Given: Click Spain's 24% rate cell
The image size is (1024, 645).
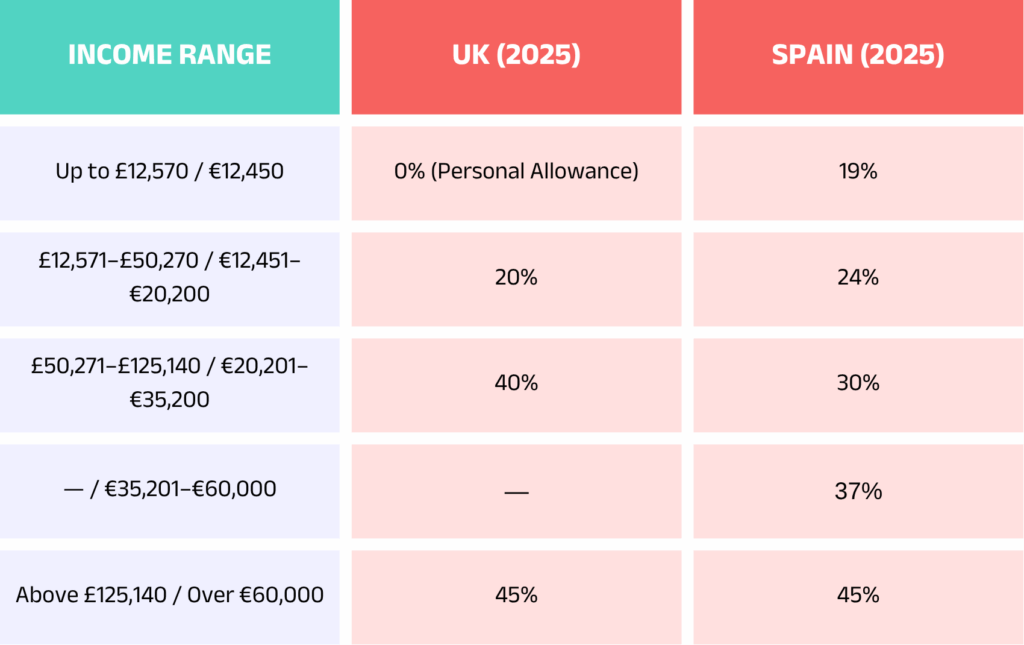Looking at the screenshot, I should tap(858, 278).
